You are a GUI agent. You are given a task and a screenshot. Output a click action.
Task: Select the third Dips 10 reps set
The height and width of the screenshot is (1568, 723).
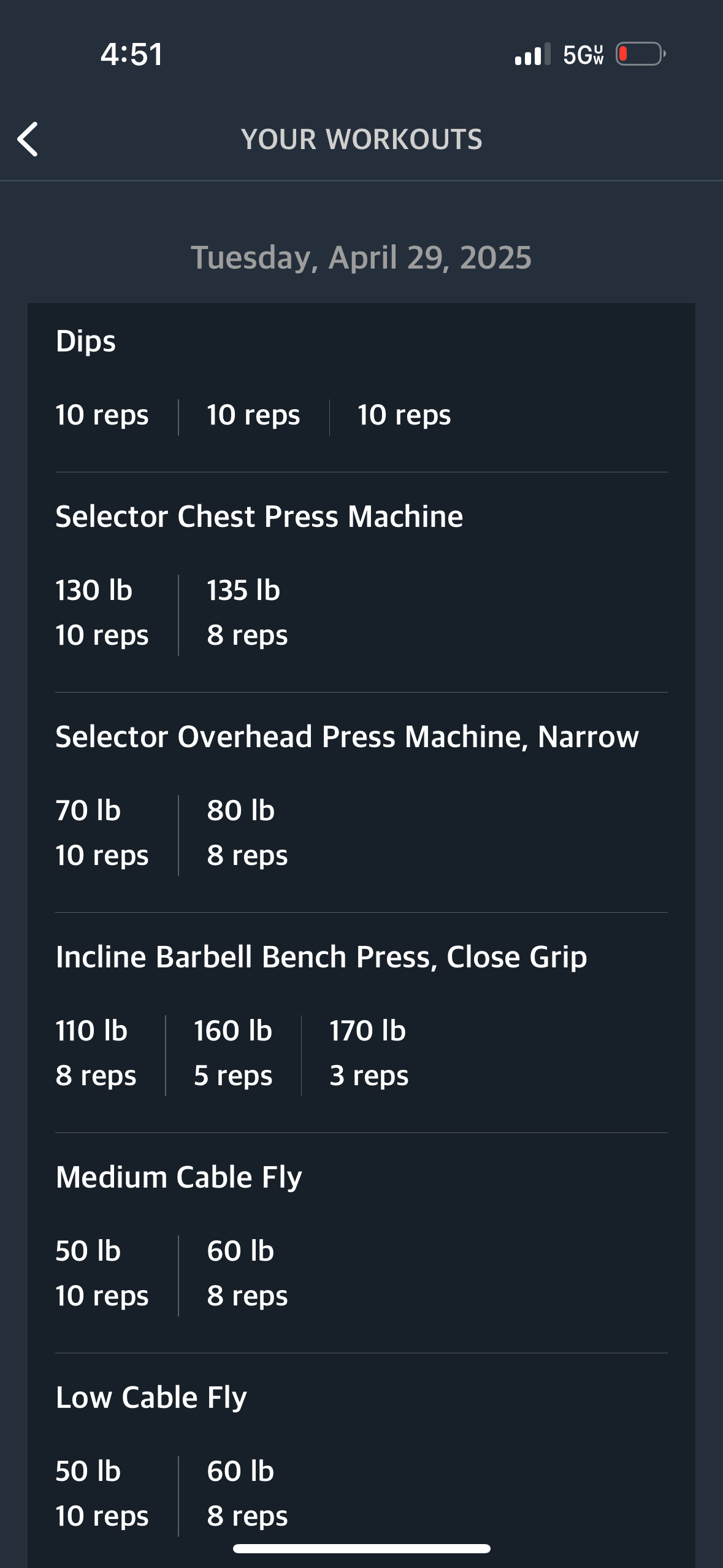point(404,415)
